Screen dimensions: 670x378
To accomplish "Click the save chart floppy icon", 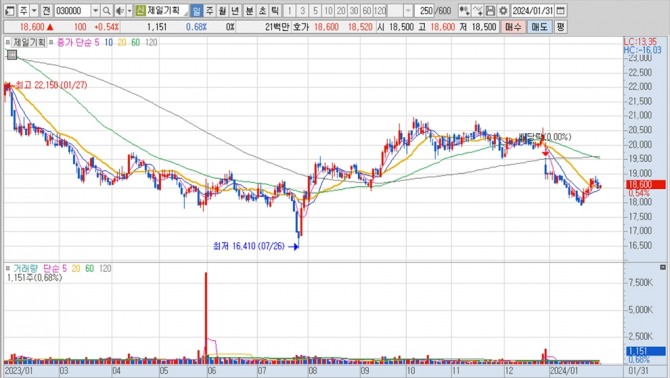I will 491,11.
